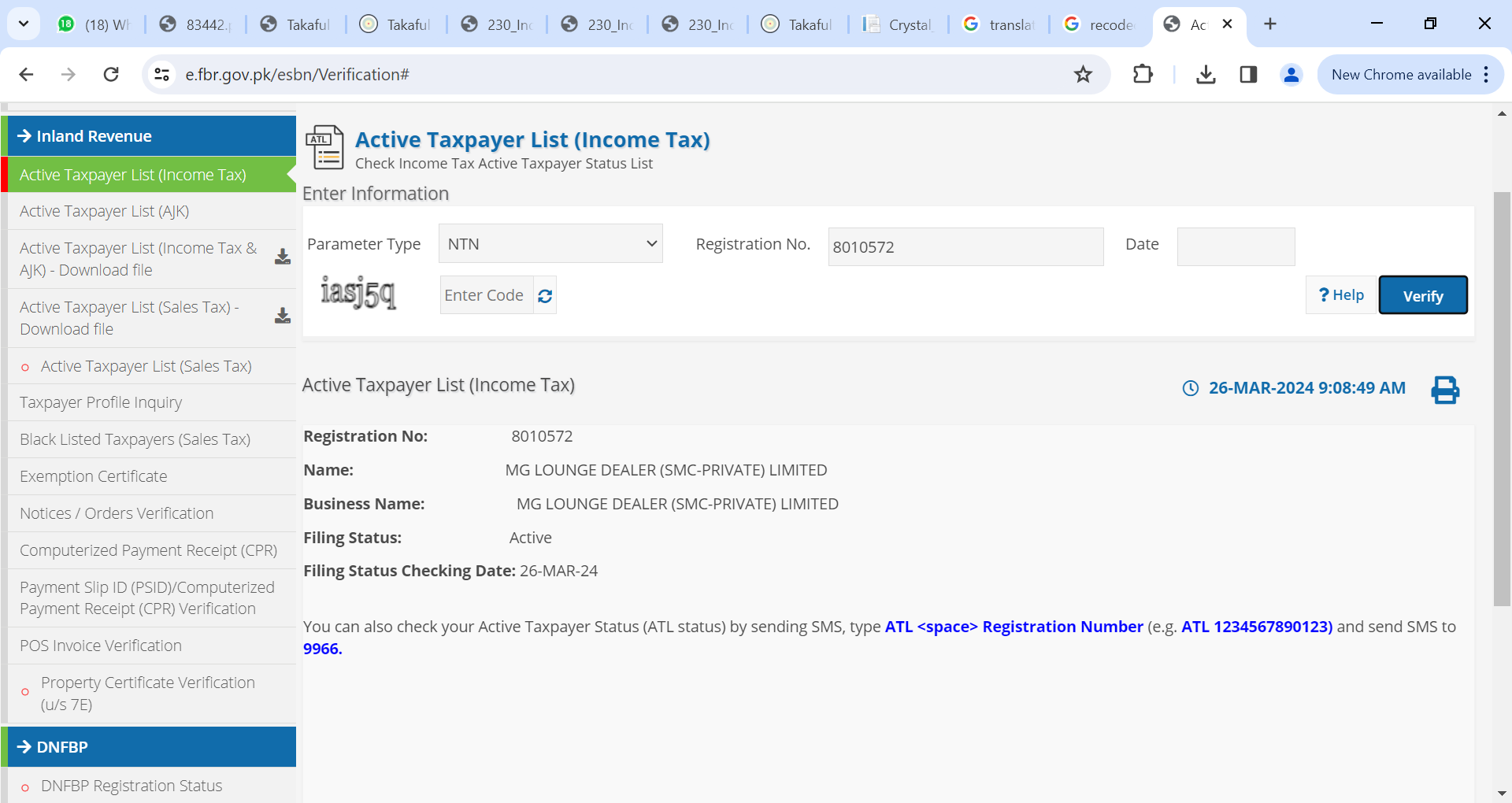Toggle the browser side panel
This screenshot has height=803, width=1512.
(1248, 75)
